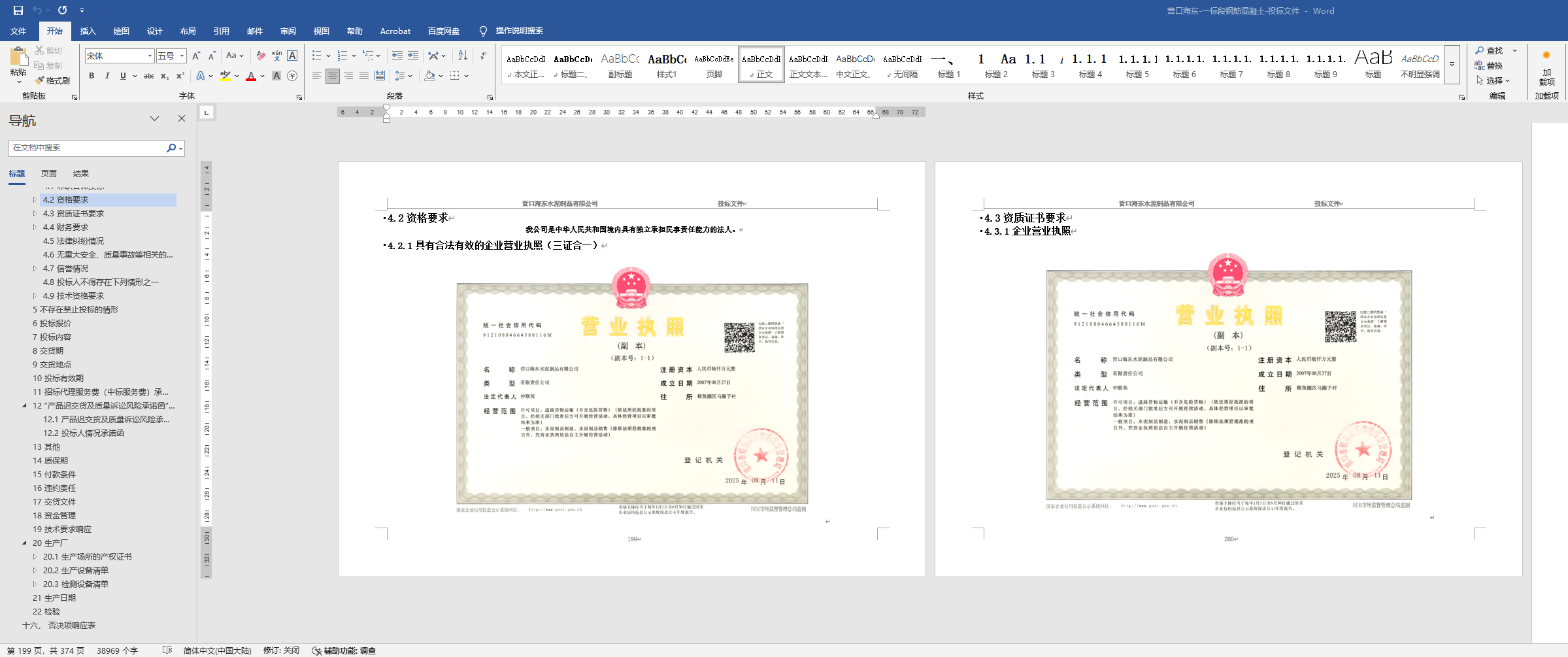The height and width of the screenshot is (657, 1568).
Task: Open the phonetic guide (wén) tool
Action: coord(276,56)
